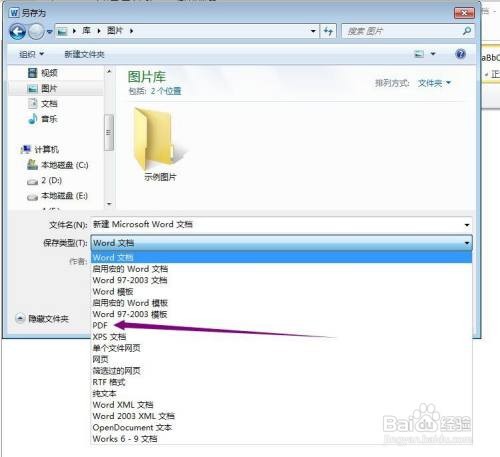Click the save type combo box
Image resolution: width=500 pixels, height=457 pixels.
pos(281,243)
